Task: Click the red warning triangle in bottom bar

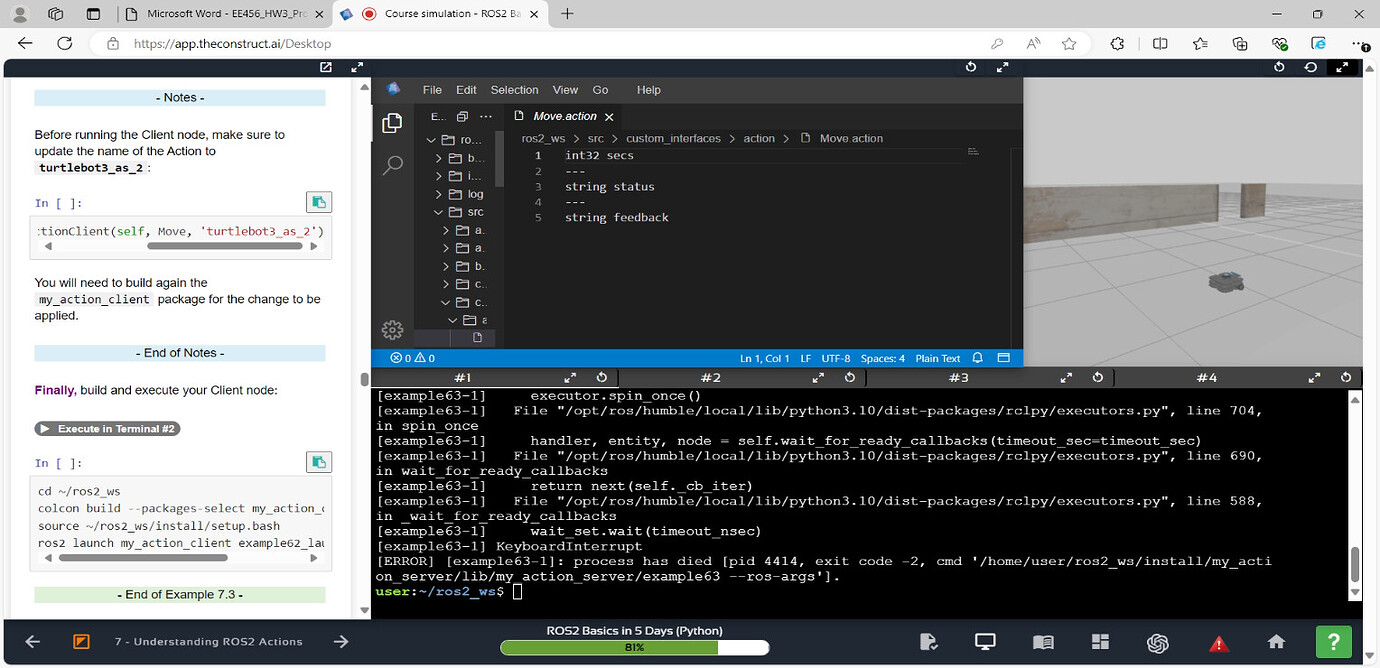Action: point(1218,643)
